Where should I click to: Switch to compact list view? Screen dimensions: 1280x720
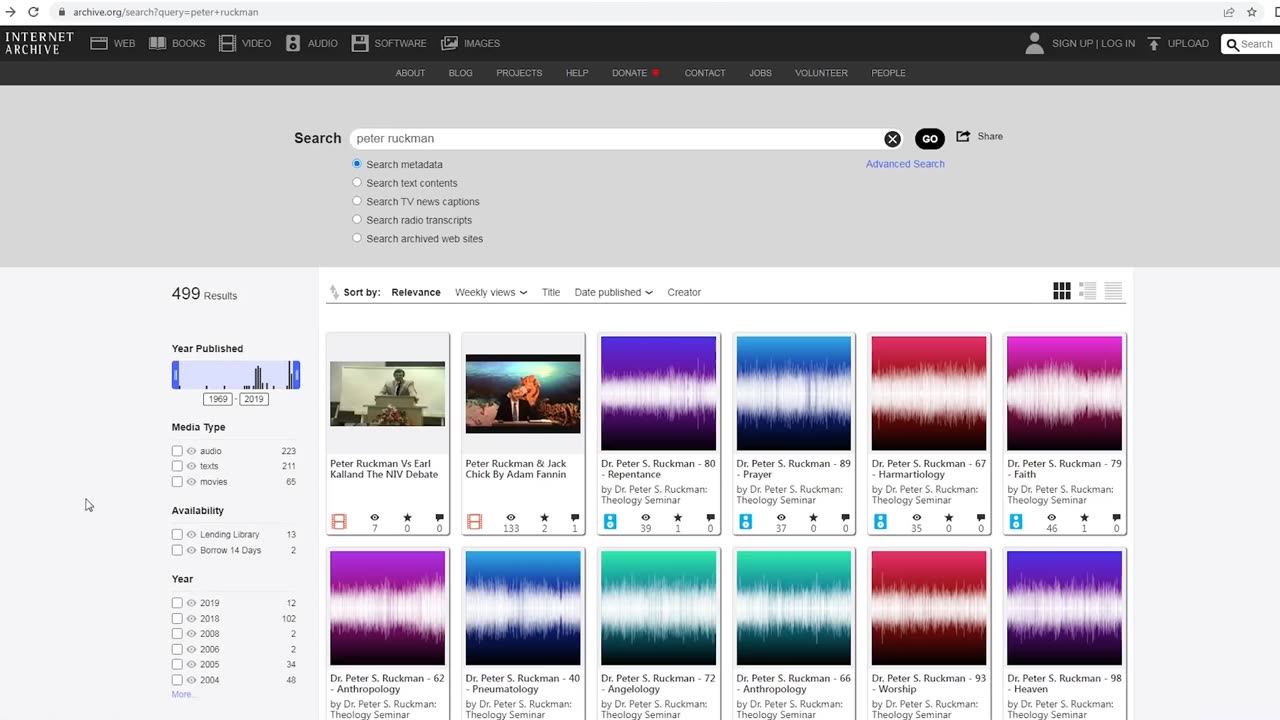pos(1113,291)
